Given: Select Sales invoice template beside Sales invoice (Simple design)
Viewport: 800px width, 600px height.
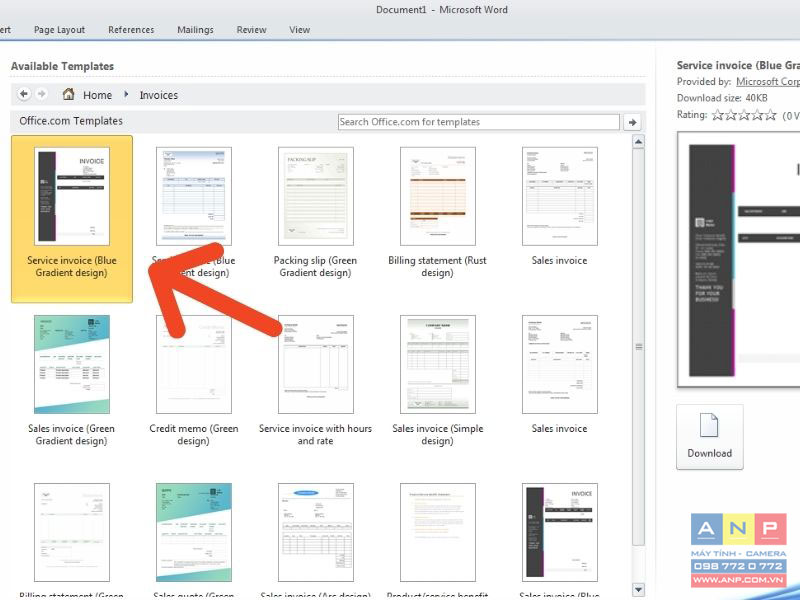Looking at the screenshot, I should click(560, 374).
